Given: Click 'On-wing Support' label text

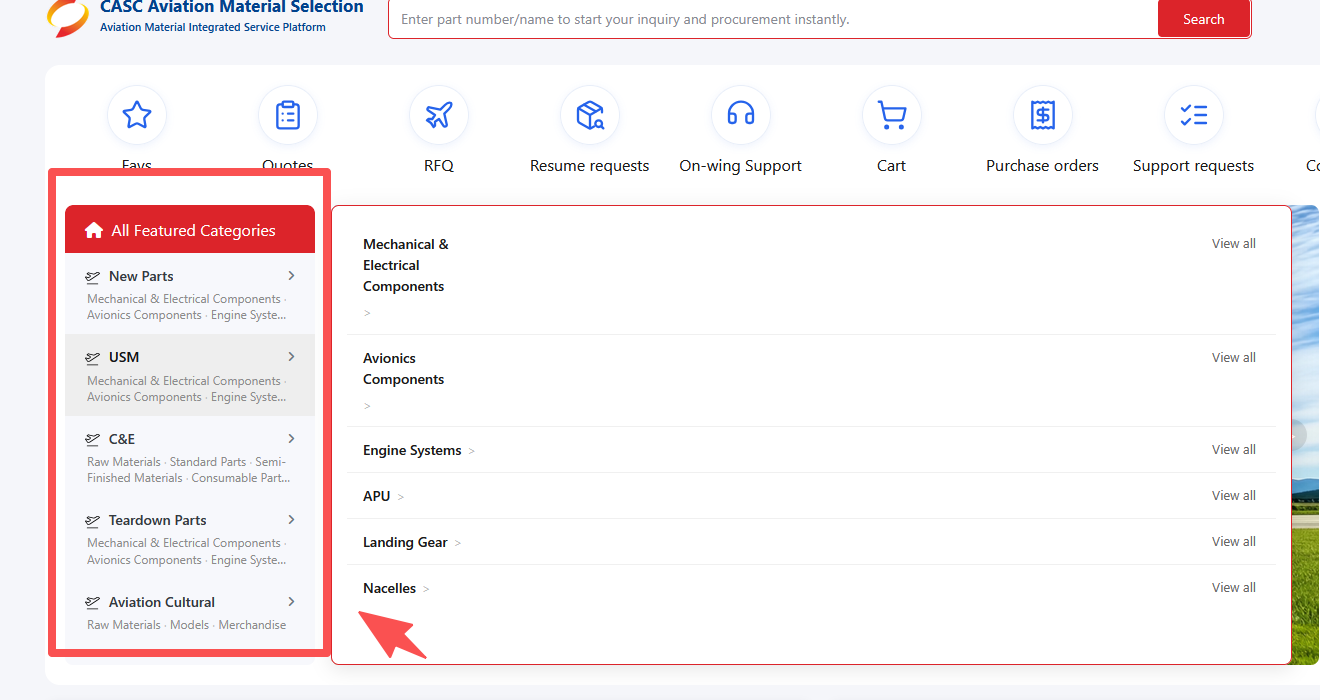Looking at the screenshot, I should (x=741, y=166).
